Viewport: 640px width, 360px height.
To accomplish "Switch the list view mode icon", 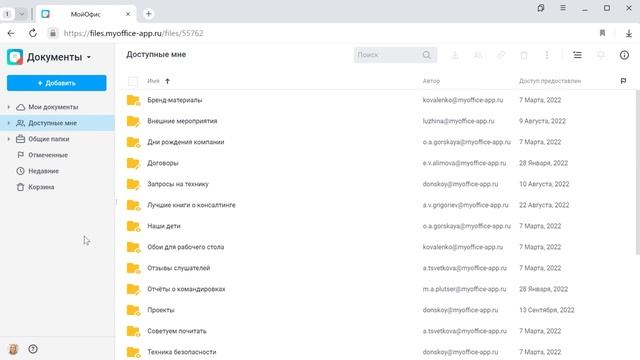I will coord(577,55).
